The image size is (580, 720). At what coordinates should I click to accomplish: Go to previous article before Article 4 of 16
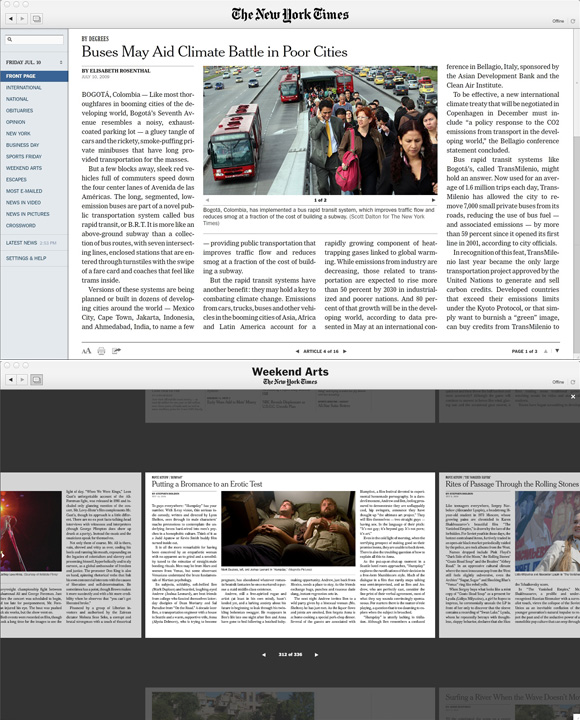(297, 351)
